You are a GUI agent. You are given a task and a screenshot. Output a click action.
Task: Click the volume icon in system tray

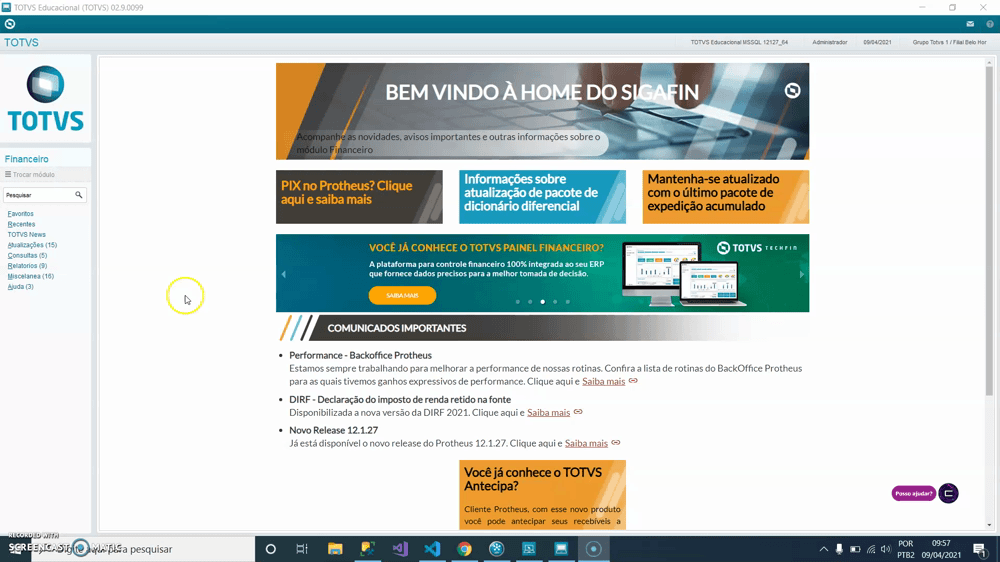coord(886,549)
